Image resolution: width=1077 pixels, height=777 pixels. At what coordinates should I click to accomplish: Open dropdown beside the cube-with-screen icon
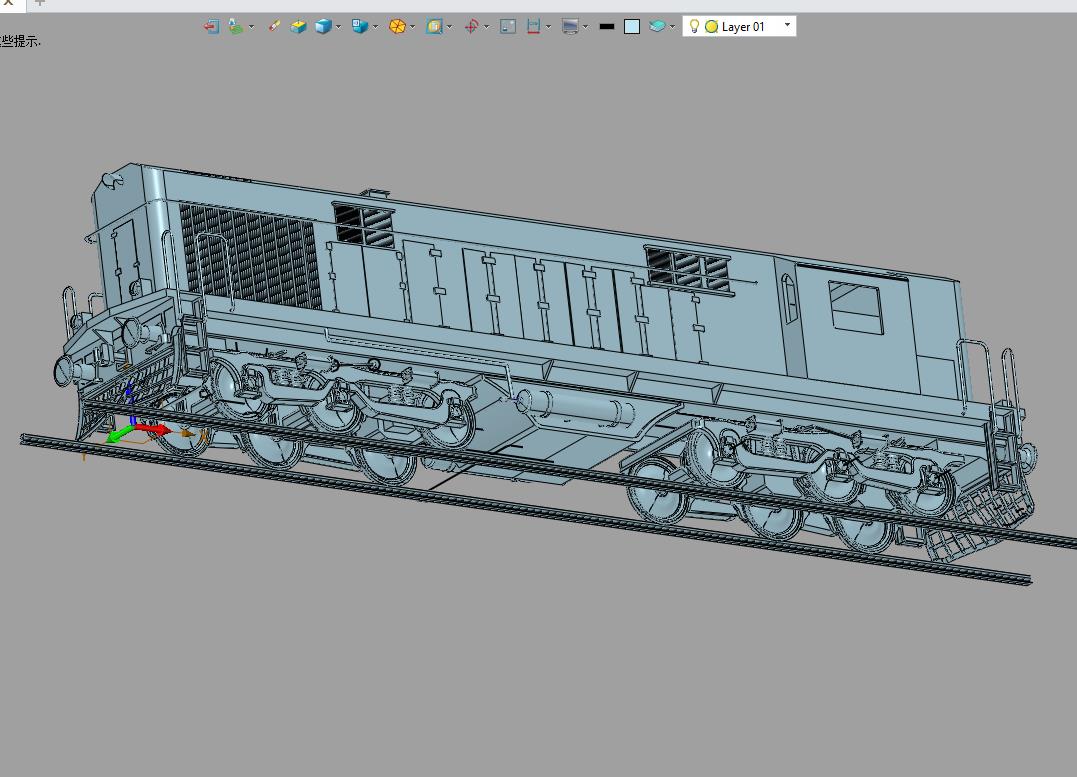pyautogui.click(x=375, y=27)
